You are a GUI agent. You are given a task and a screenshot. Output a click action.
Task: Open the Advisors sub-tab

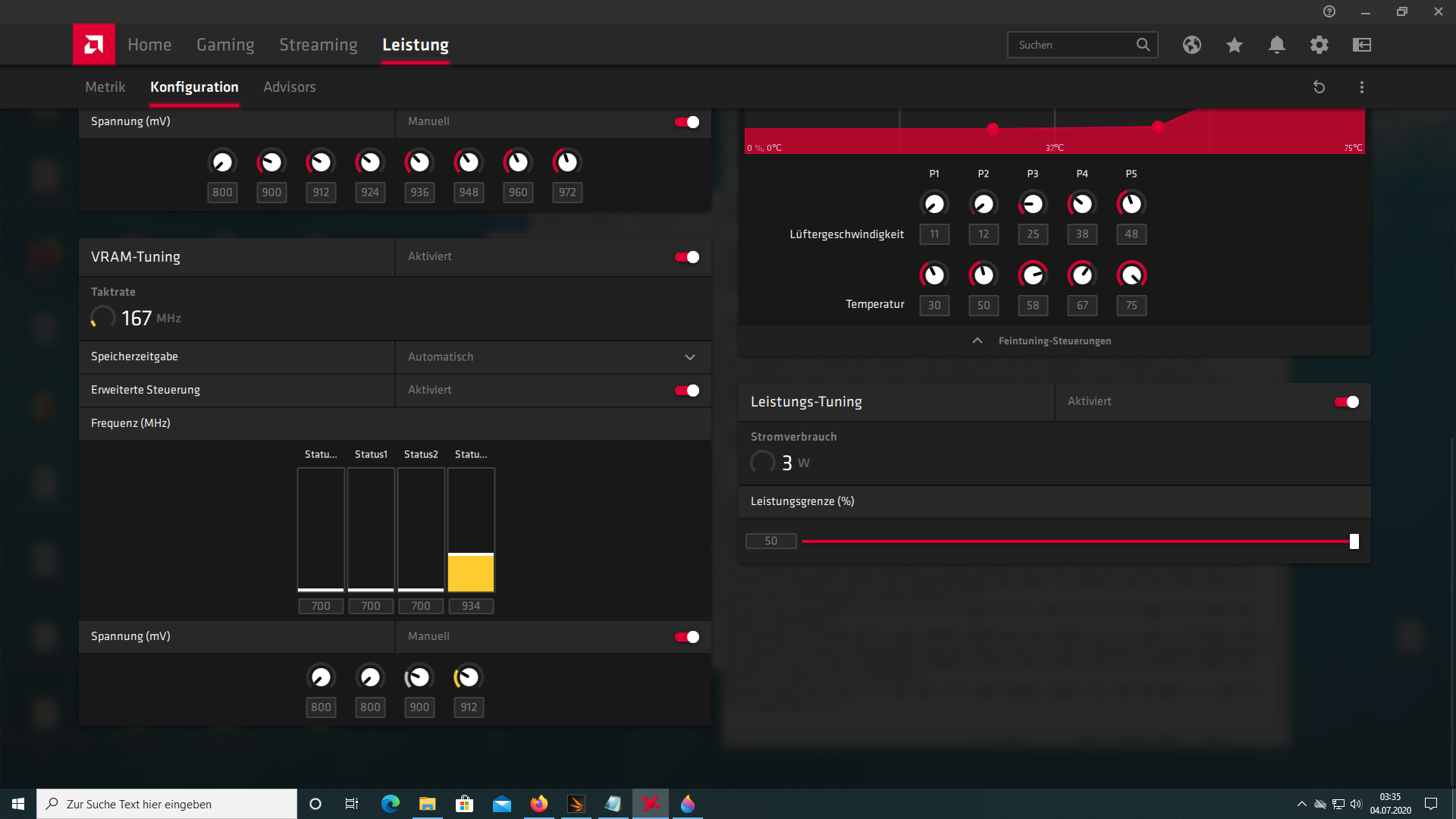tap(290, 87)
